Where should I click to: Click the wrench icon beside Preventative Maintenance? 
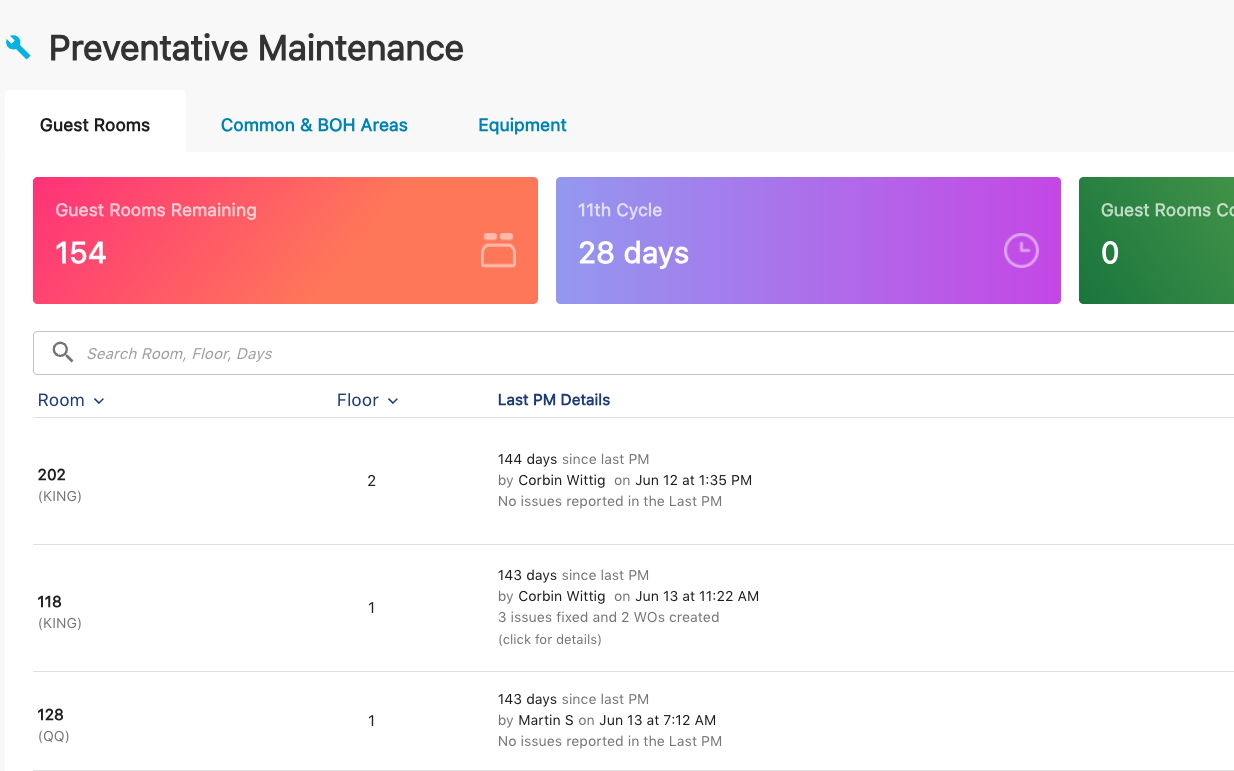click(18, 47)
